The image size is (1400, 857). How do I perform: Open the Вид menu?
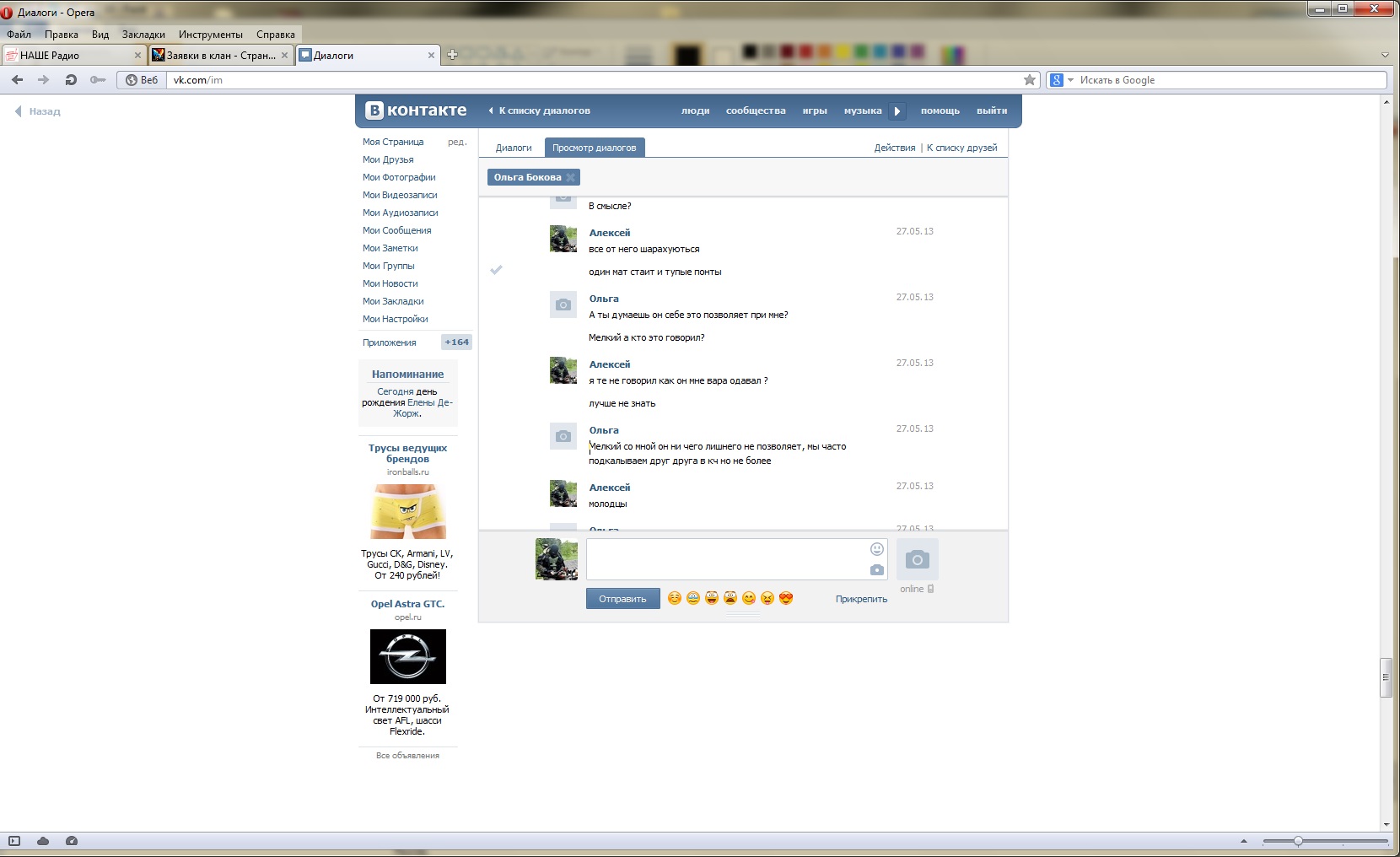pos(100,35)
